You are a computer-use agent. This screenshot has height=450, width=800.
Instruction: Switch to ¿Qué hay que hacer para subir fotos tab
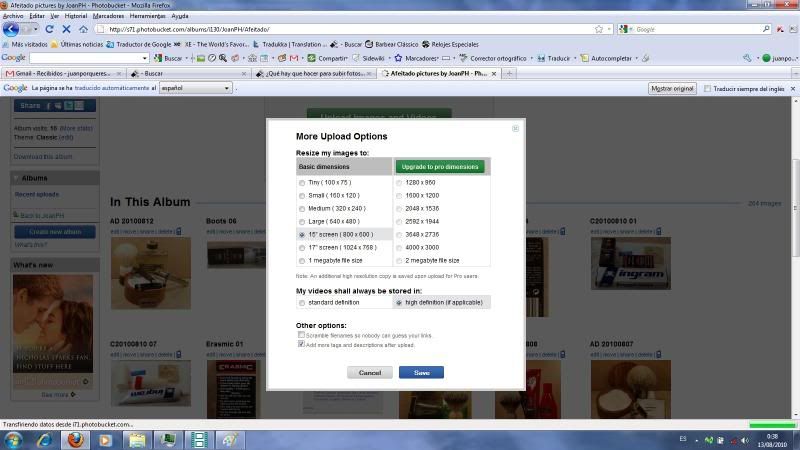click(x=313, y=73)
